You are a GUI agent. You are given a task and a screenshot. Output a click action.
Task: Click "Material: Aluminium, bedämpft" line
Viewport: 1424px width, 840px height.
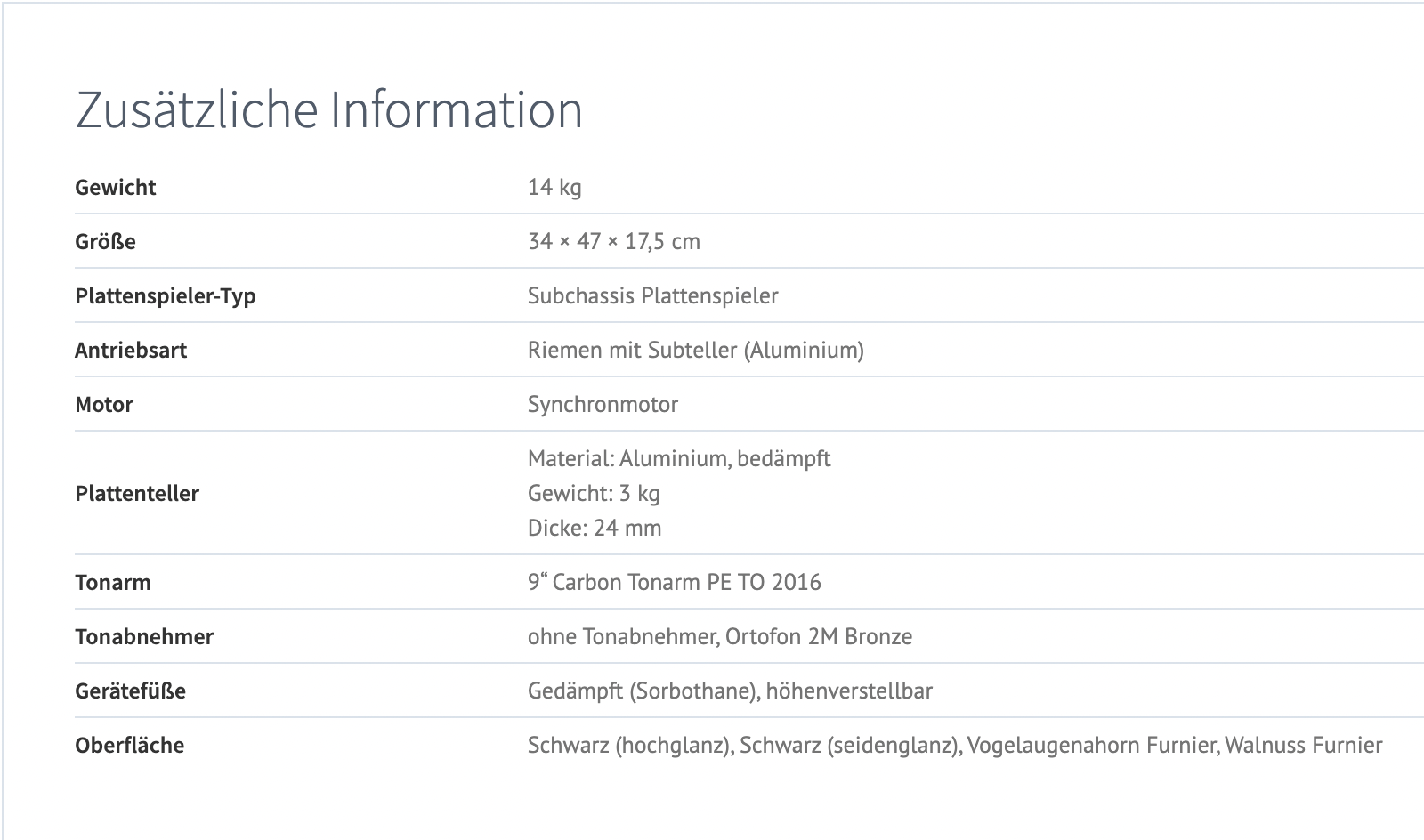tap(678, 459)
